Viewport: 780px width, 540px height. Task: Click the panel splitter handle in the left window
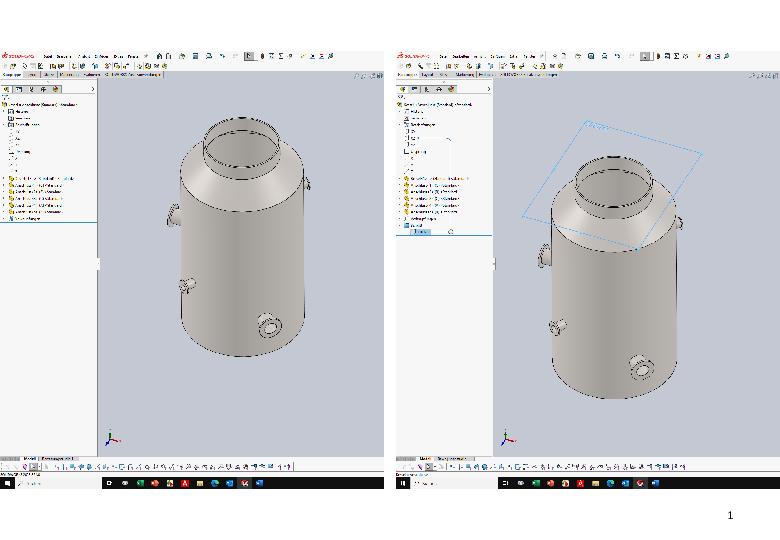pyautogui.click(x=98, y=264)
